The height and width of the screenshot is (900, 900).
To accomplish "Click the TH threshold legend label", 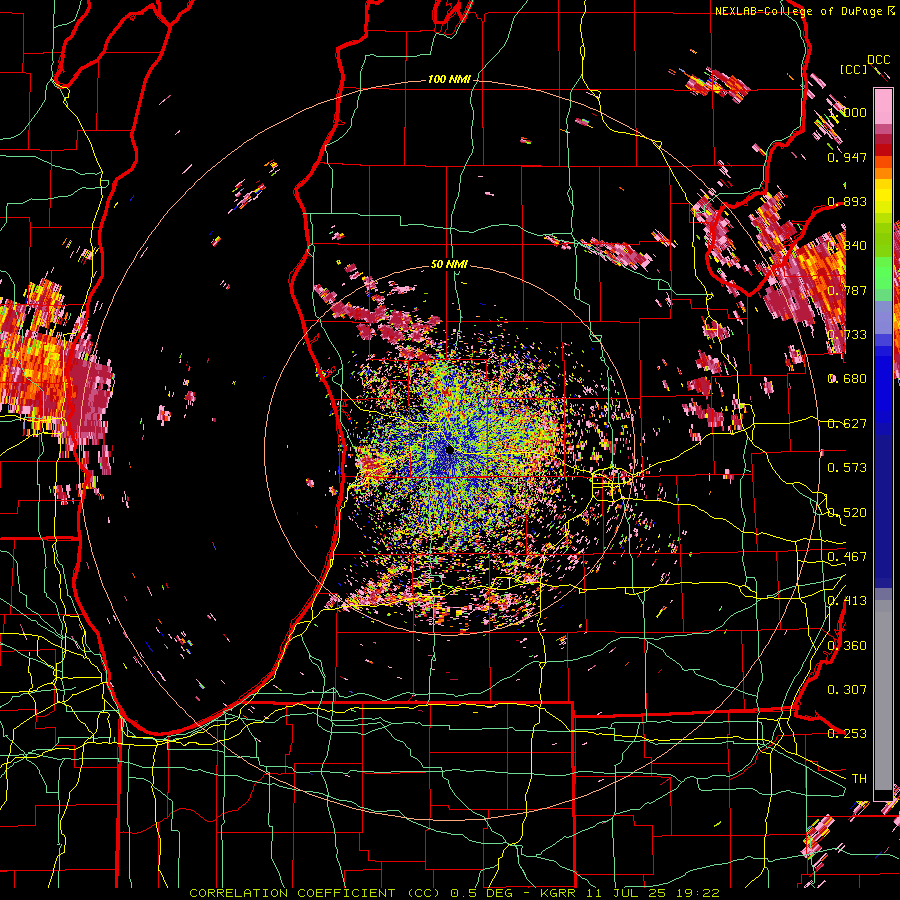I will 859,778.
